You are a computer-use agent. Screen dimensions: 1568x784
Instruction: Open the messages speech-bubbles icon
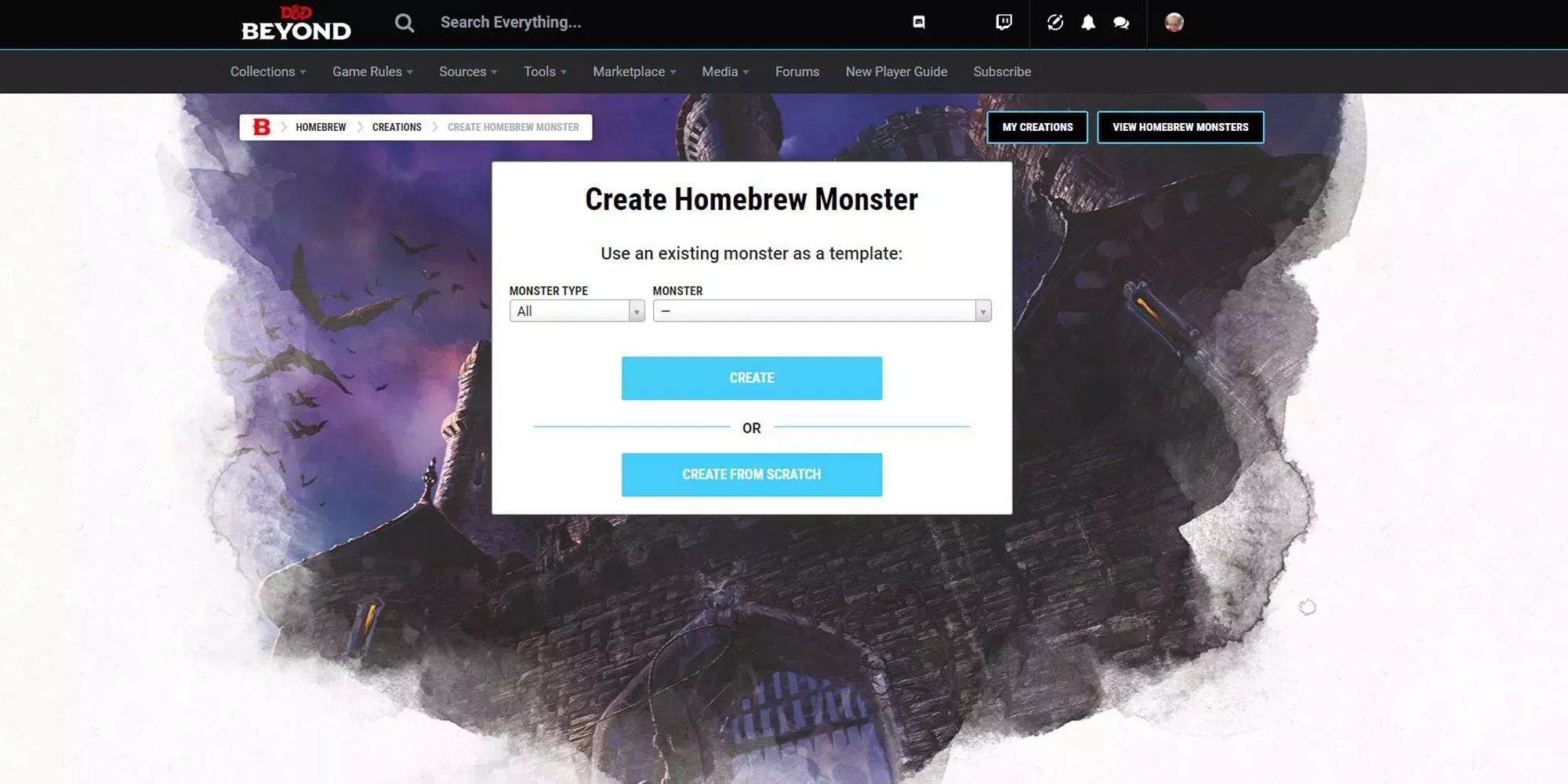coord(1121,22)
